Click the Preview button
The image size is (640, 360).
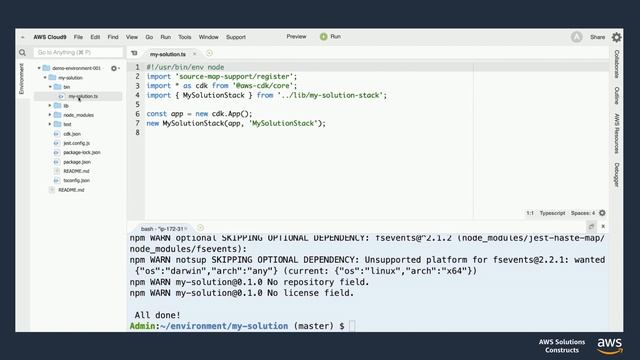tap(296, 37)
